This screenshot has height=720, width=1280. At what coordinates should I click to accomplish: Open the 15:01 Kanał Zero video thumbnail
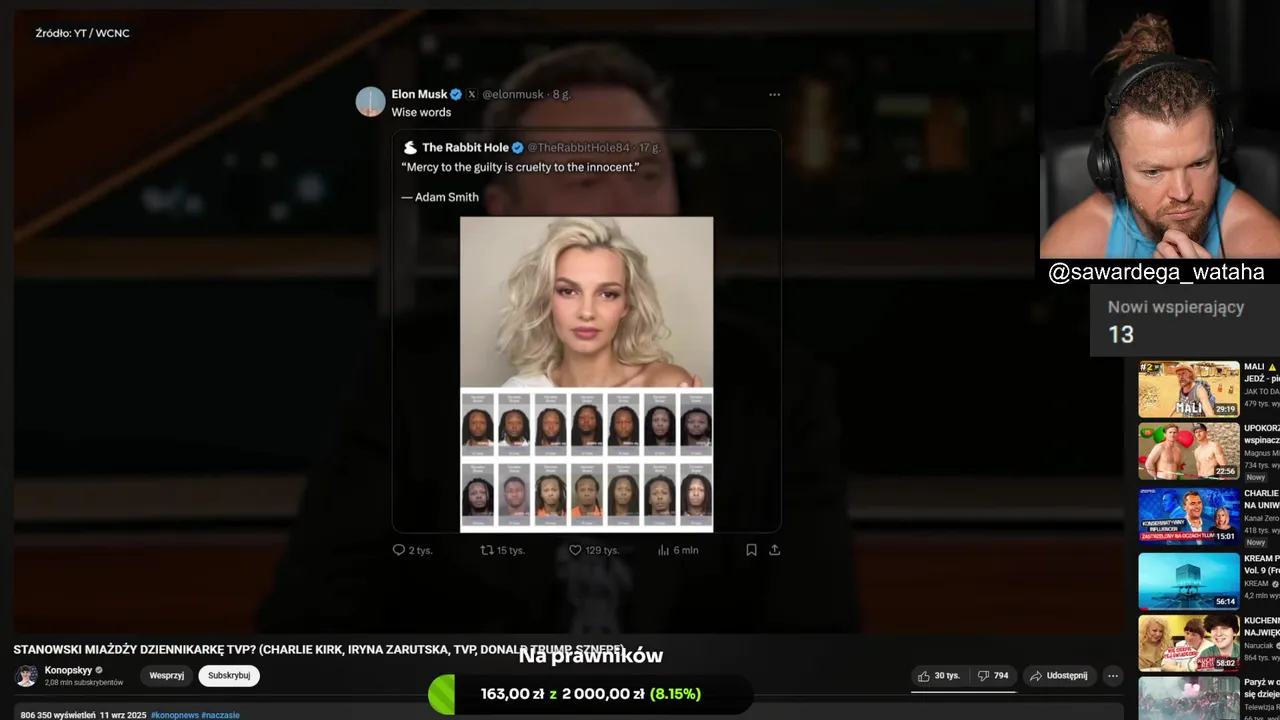(x=1189, y=516)
